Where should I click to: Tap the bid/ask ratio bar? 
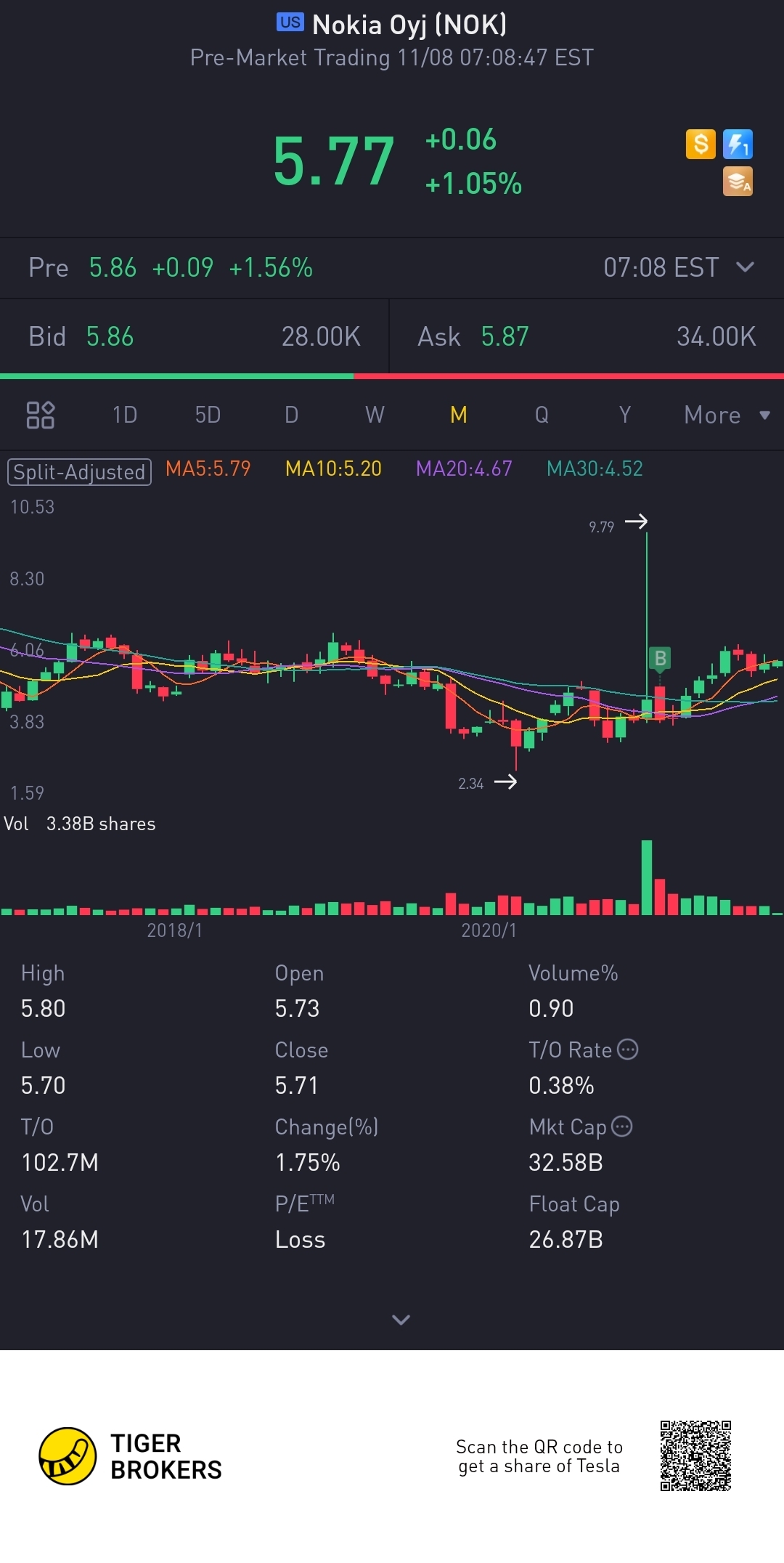coord(392,376)
